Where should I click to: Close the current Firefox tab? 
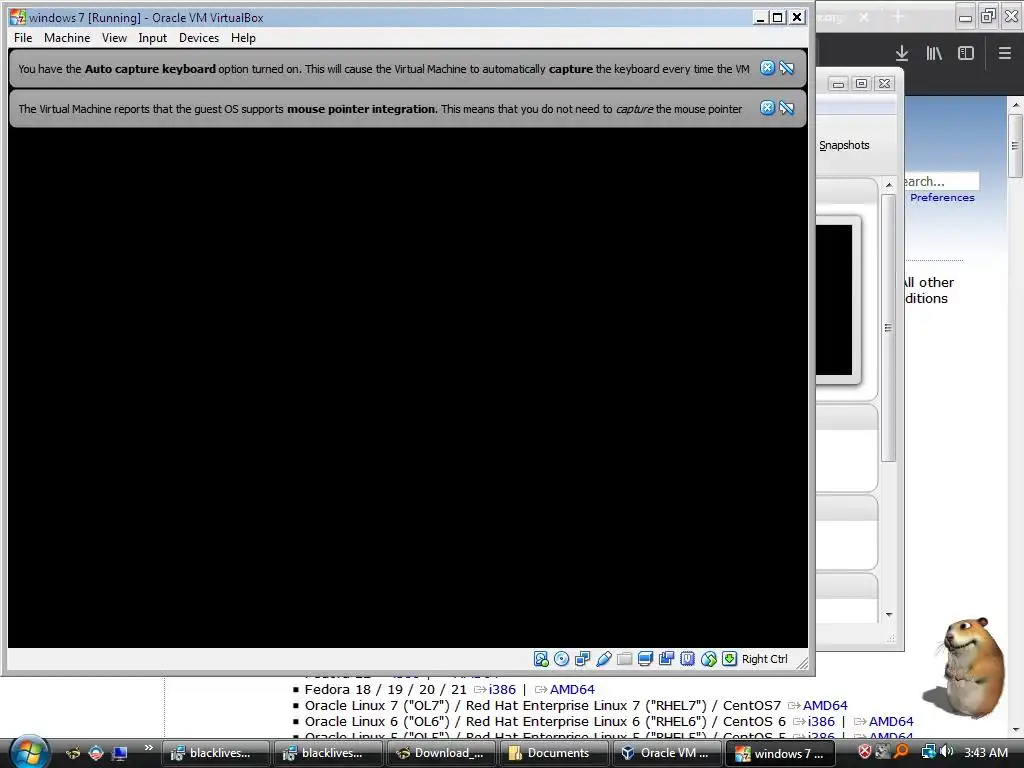tap(864, 17)
